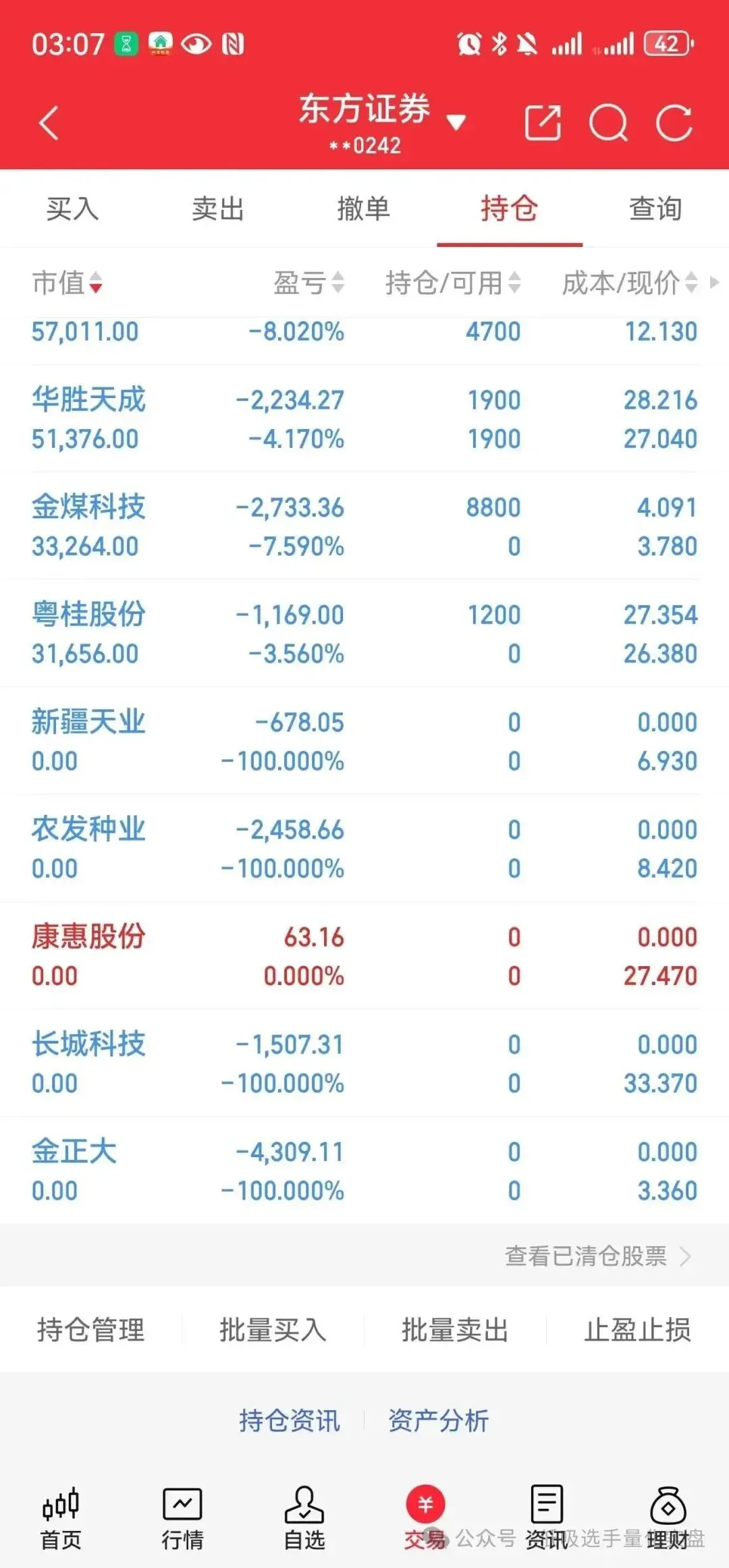The height and width of the screenshot is (1568, 729).
Task: Tap the back arrow icon
Action: click(x=49, y=123)
